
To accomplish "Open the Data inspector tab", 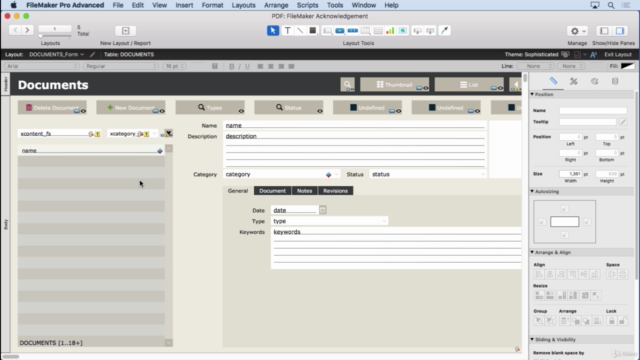I will [x=615, y=81].
